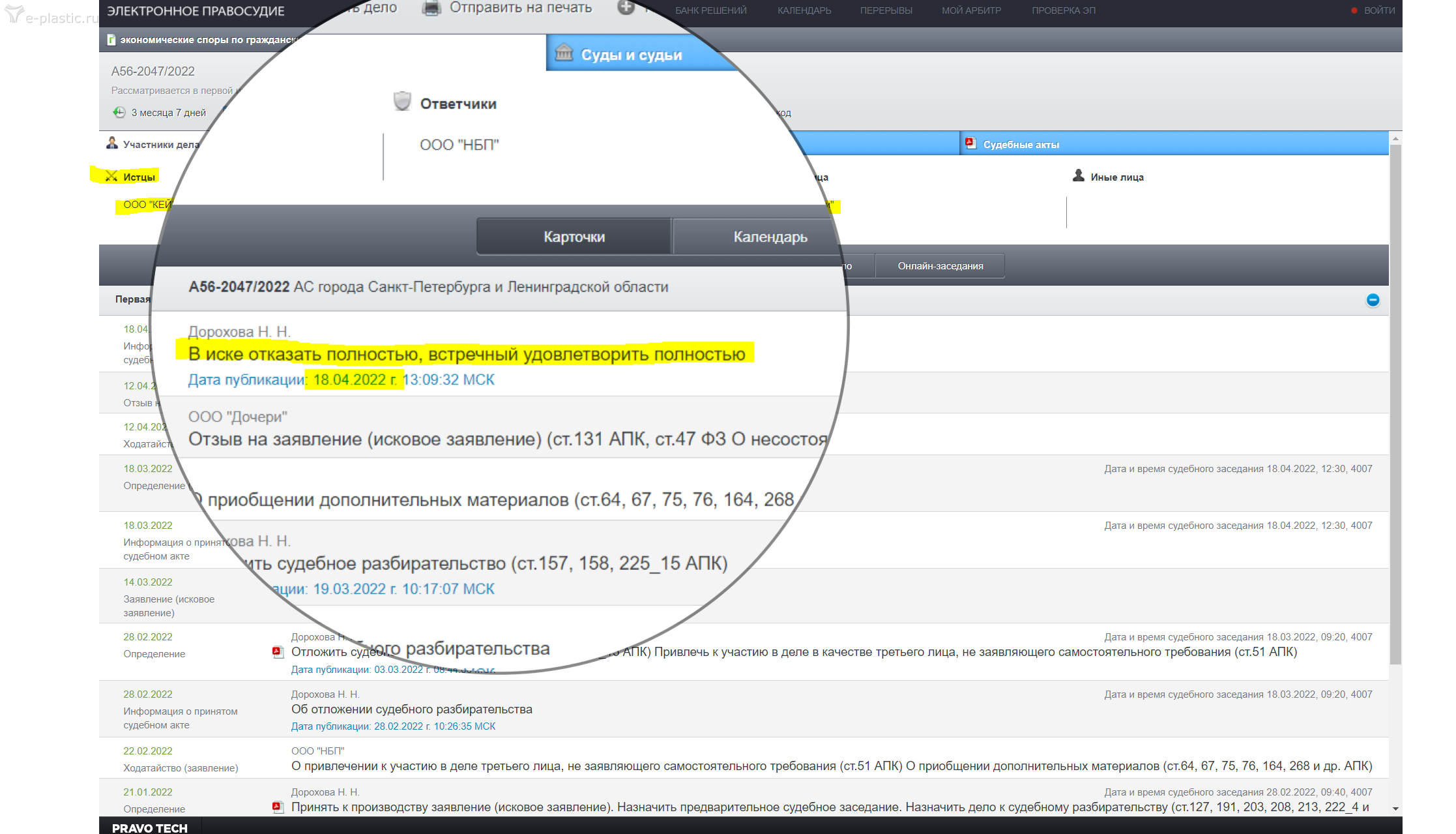Open ПРОВЕРКА ЭП in top menu
The width and height of the screenshot is (1456, 834).
1063,10
